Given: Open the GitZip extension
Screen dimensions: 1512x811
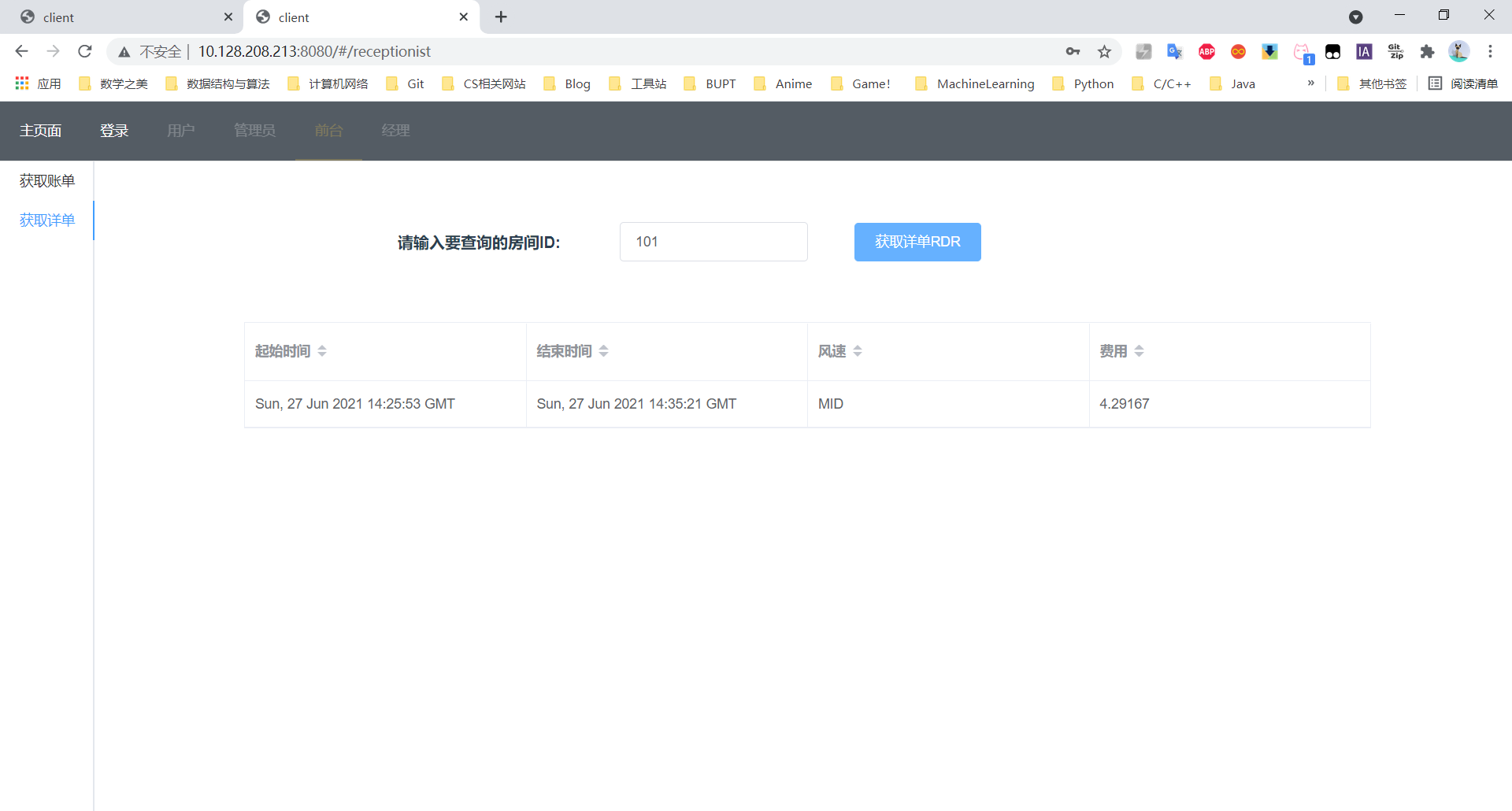Looking at the screenshot, I should point(1395,51).
